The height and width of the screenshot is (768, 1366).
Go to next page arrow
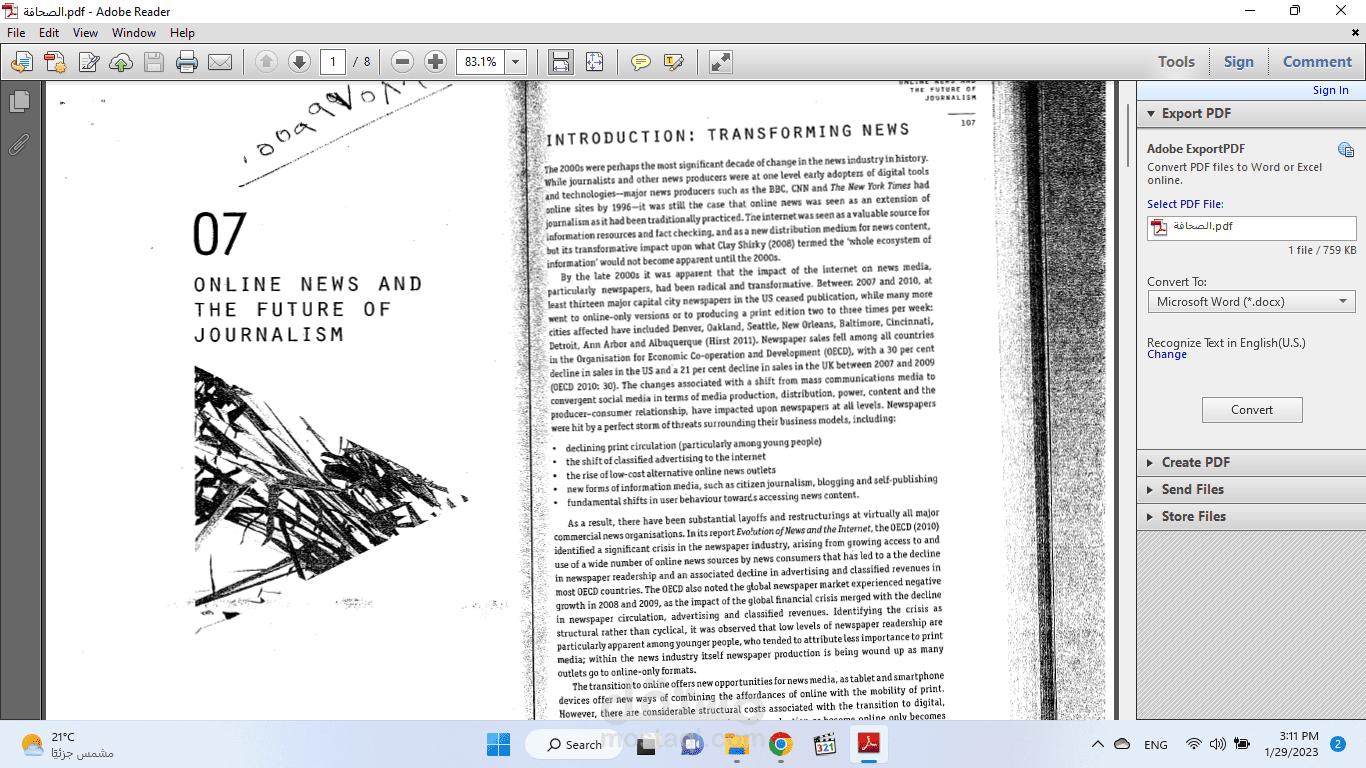(299, 62)
